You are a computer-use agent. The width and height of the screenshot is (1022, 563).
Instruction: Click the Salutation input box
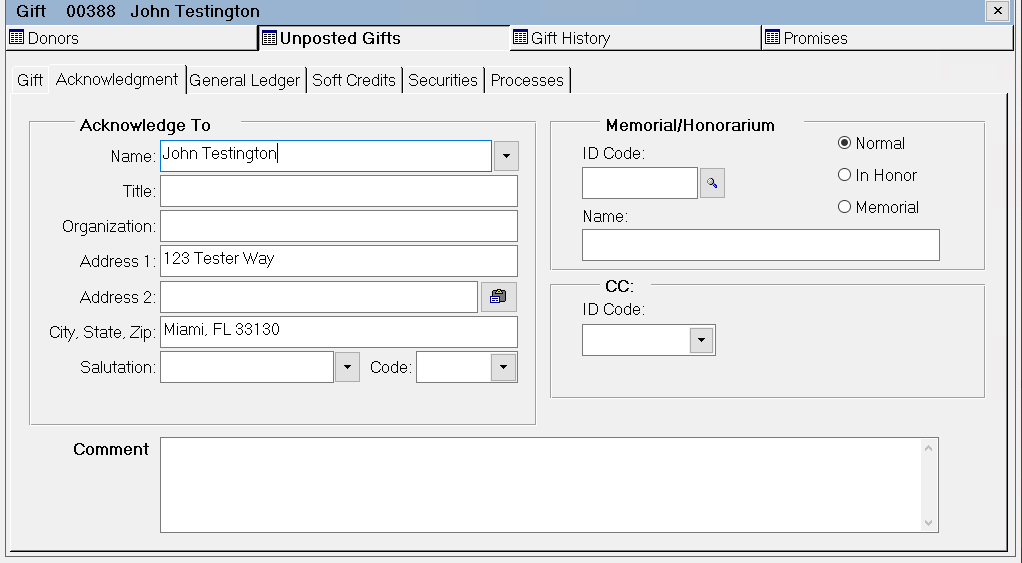[247, 367]
